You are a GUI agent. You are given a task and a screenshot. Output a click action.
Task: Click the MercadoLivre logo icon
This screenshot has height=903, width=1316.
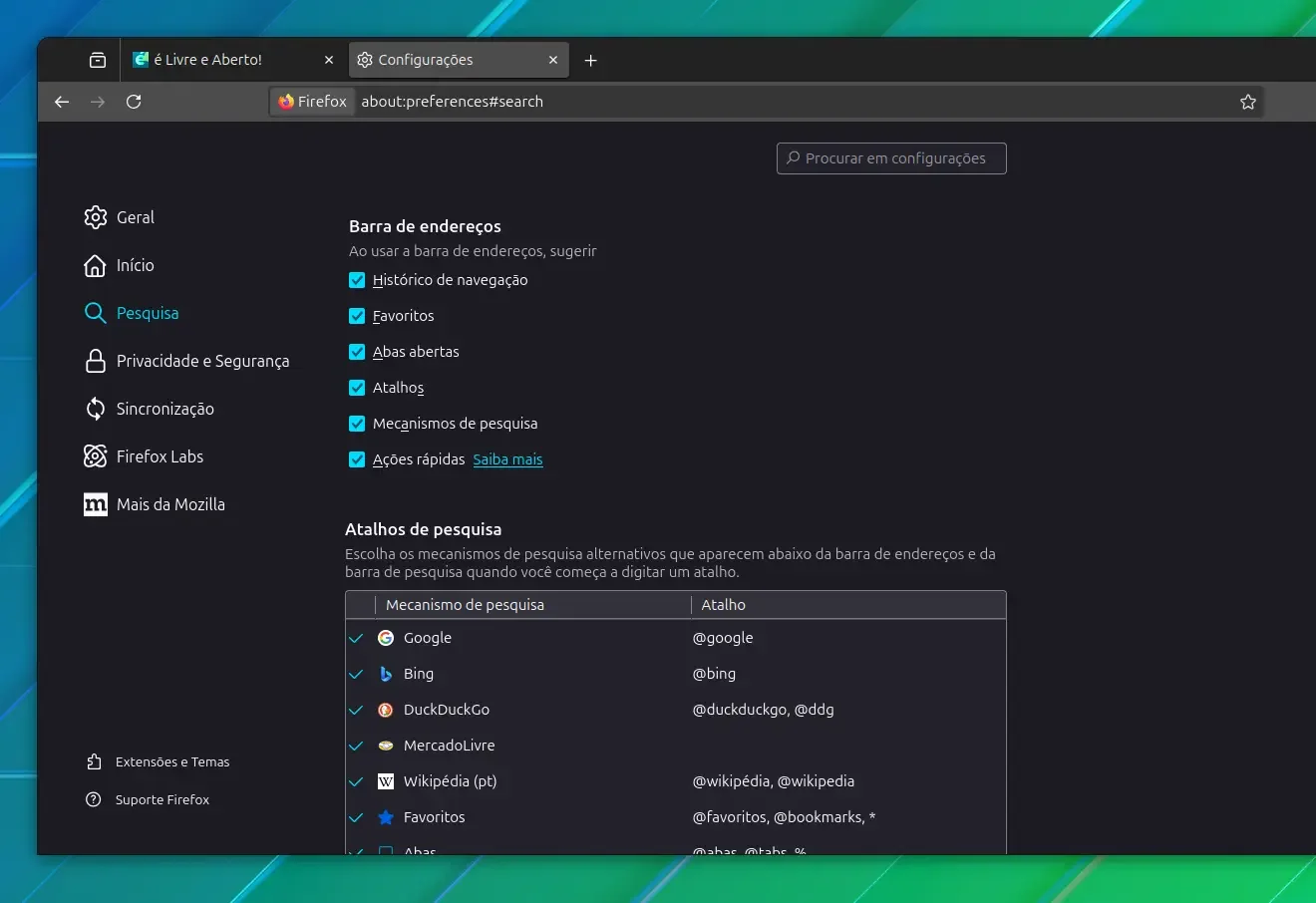point(386,746)
